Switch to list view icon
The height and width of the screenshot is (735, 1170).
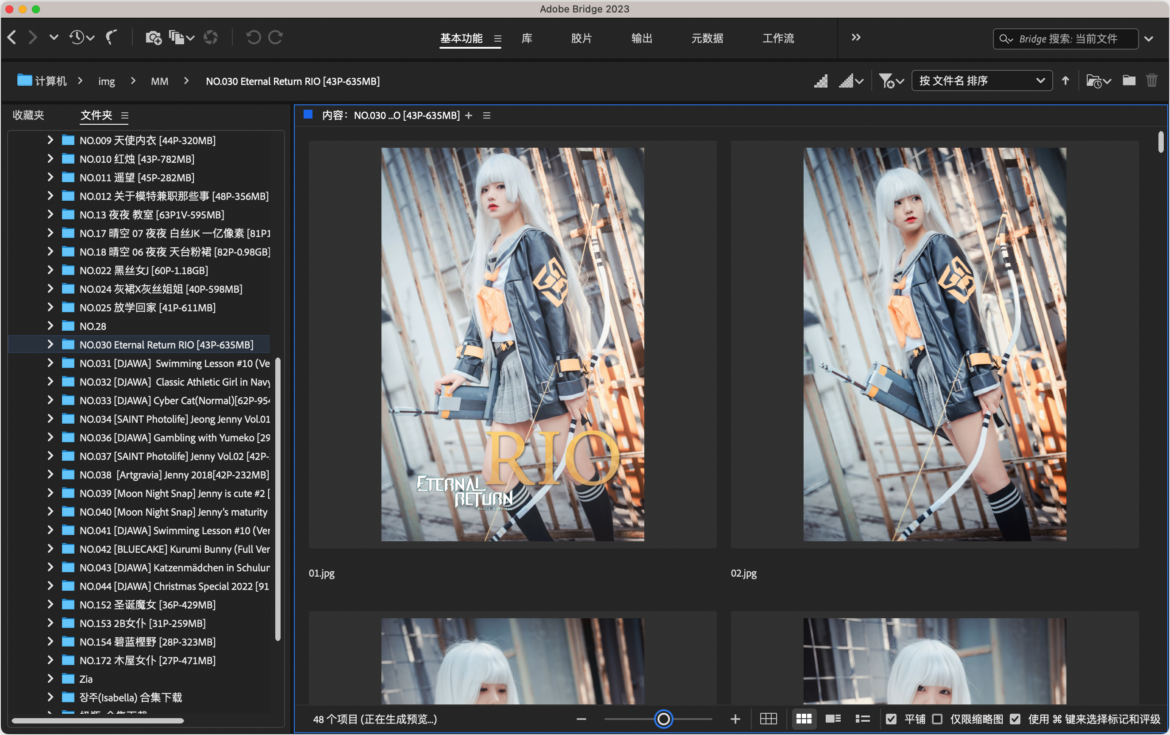[862, 719]
